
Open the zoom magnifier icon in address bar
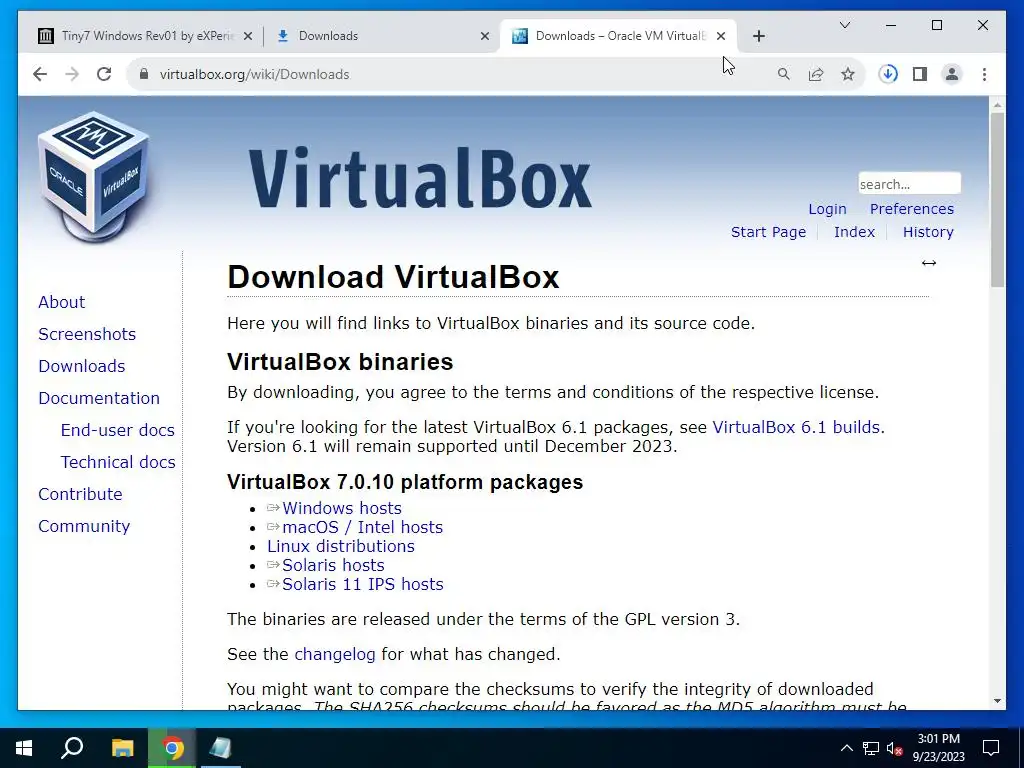pos(784,74)
